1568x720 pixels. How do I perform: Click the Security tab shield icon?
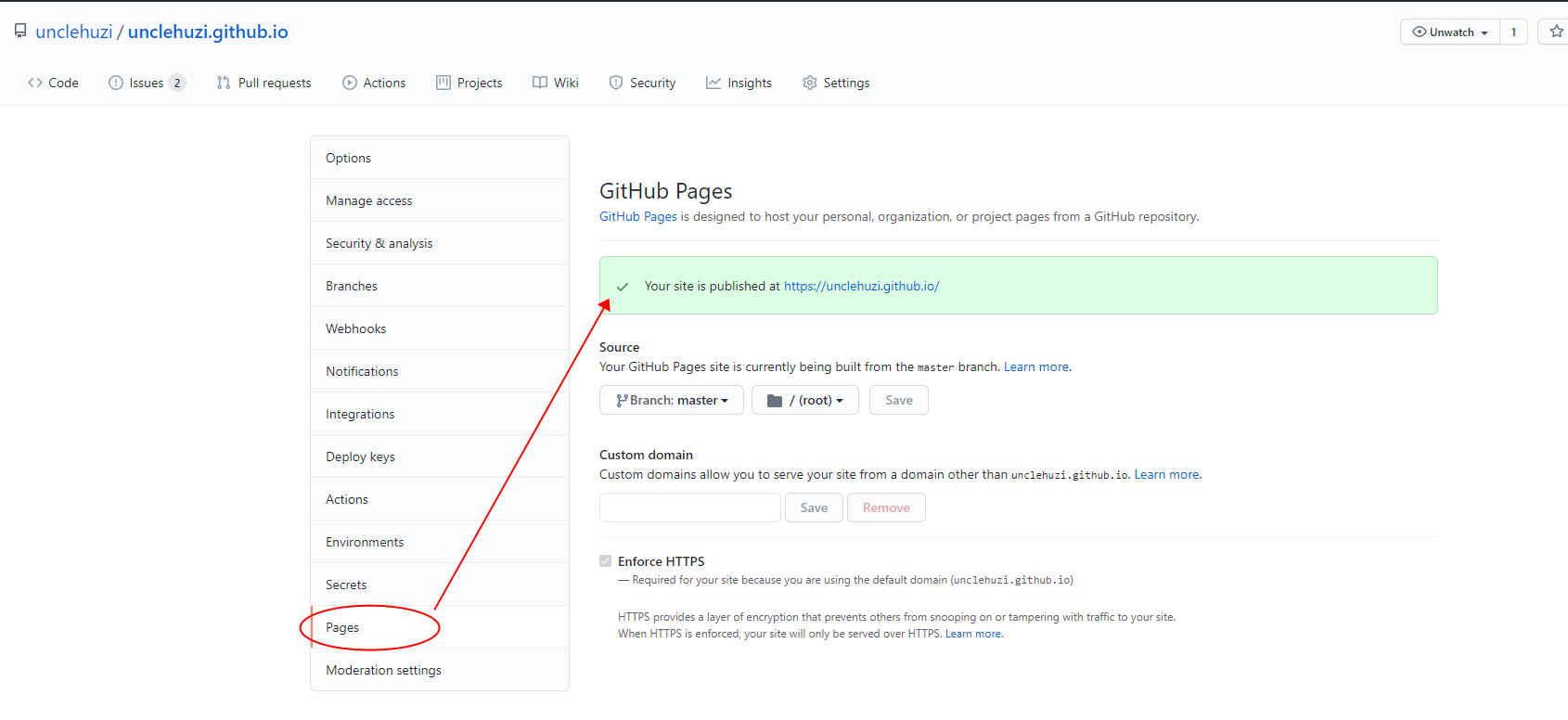point(616,83)
